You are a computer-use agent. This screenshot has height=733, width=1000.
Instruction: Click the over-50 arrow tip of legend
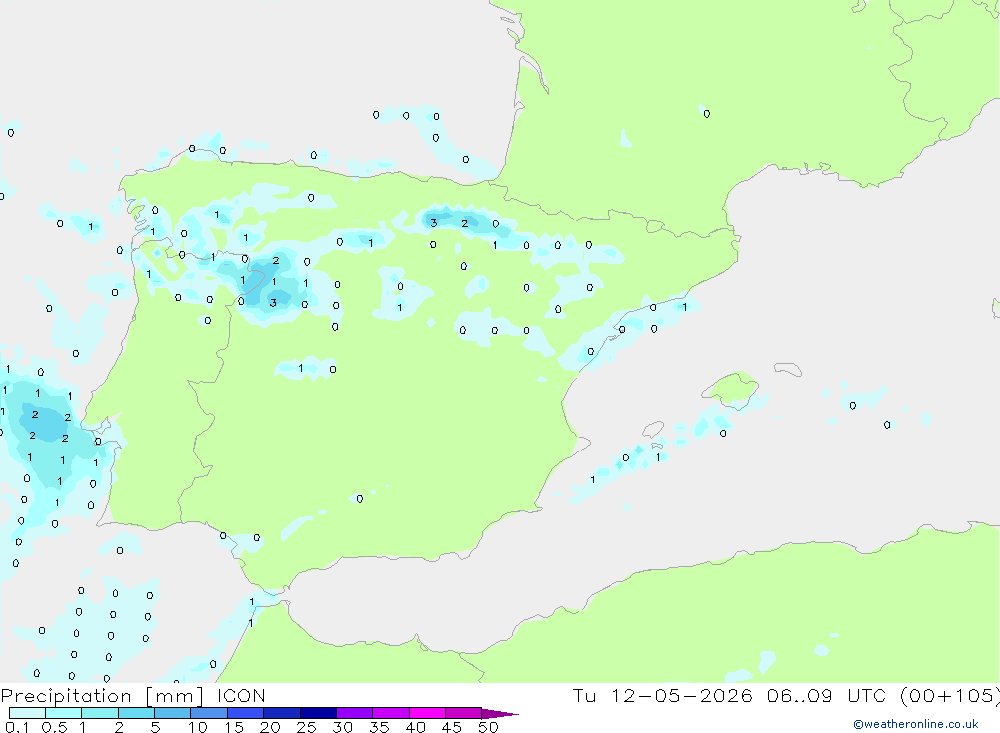(500, 714)
